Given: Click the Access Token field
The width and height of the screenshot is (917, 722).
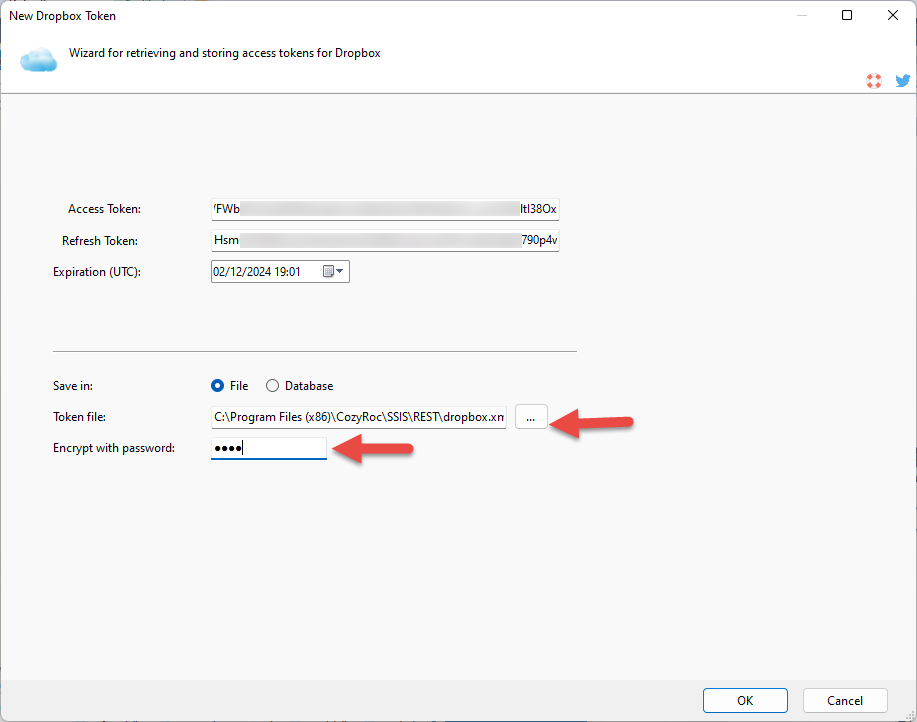Looking at the screenshot, I should pyautogui.click(x=385, y=209).
